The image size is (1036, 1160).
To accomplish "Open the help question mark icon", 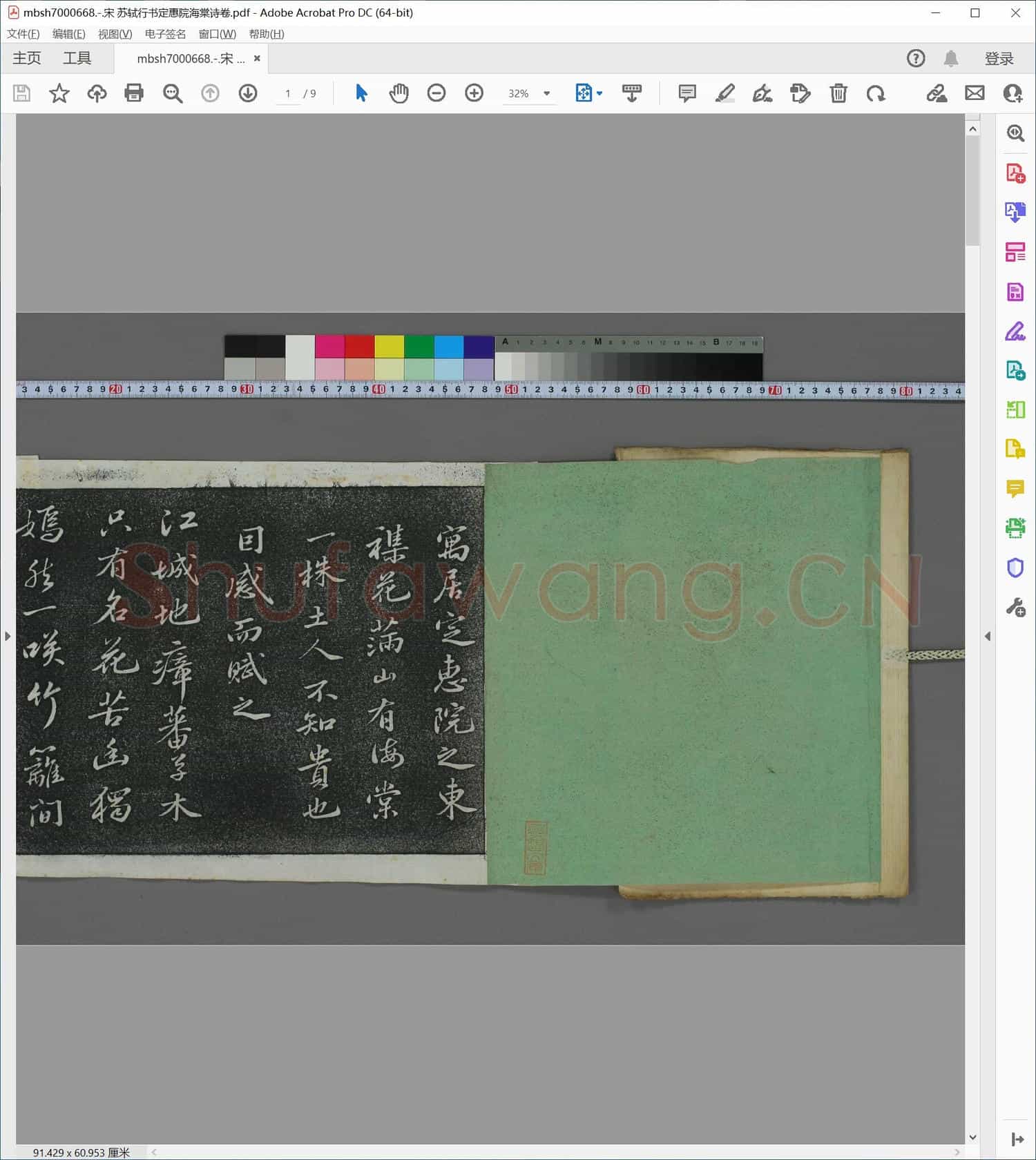I will (916, 59).
